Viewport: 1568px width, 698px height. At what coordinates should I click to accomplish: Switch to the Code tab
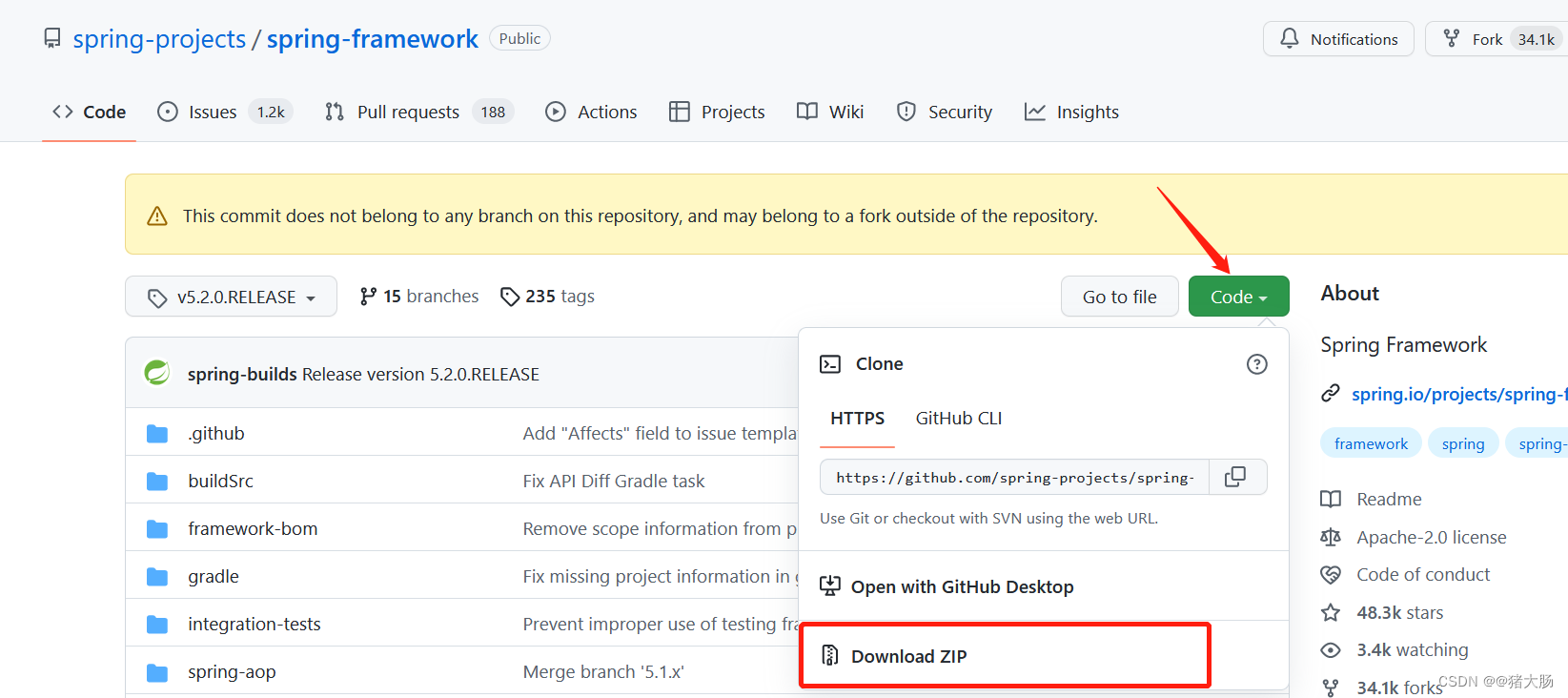coord(89,112)
